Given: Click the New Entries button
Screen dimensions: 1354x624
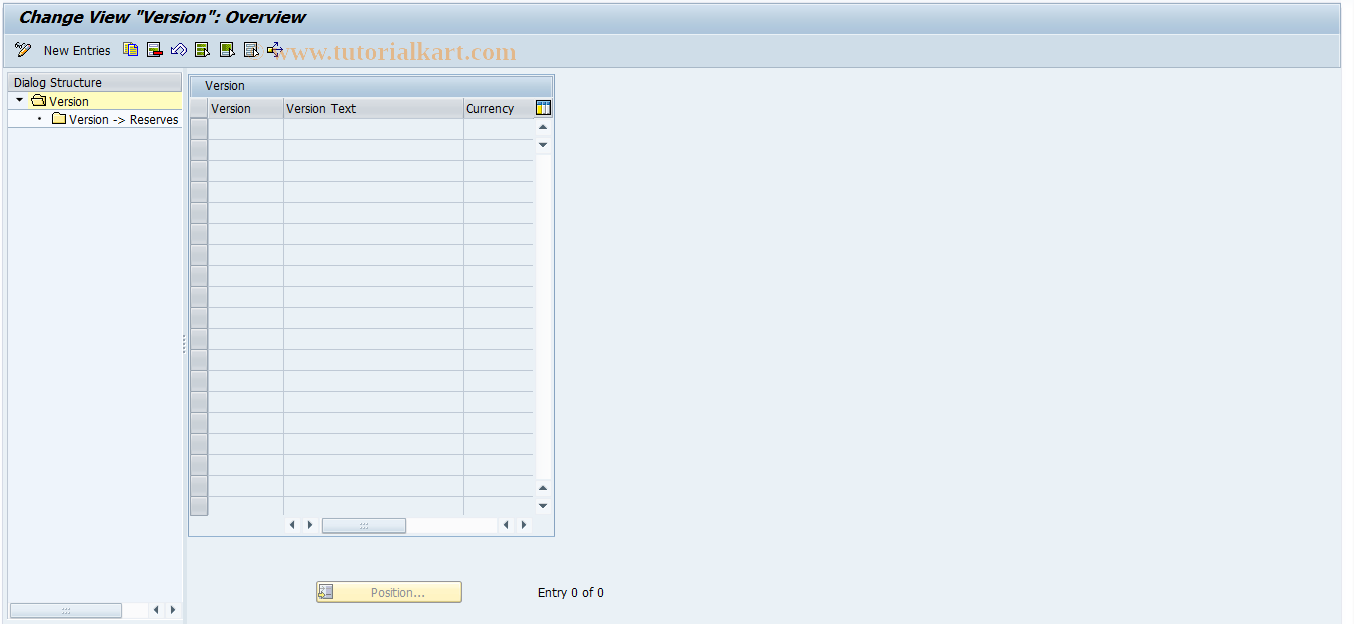Looking at the screenshot, I should 77,50.
